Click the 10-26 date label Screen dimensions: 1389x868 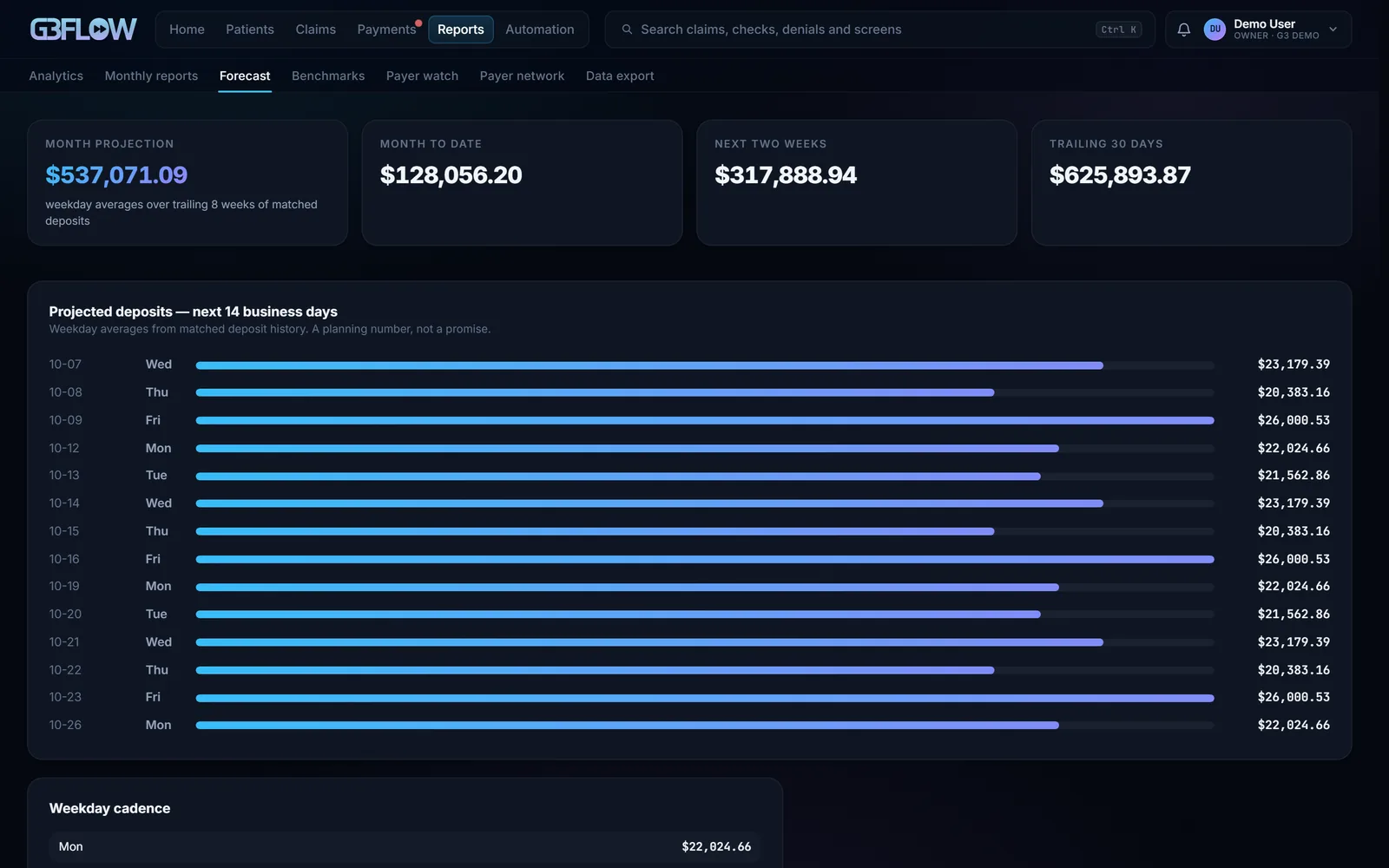coord(65,725)
